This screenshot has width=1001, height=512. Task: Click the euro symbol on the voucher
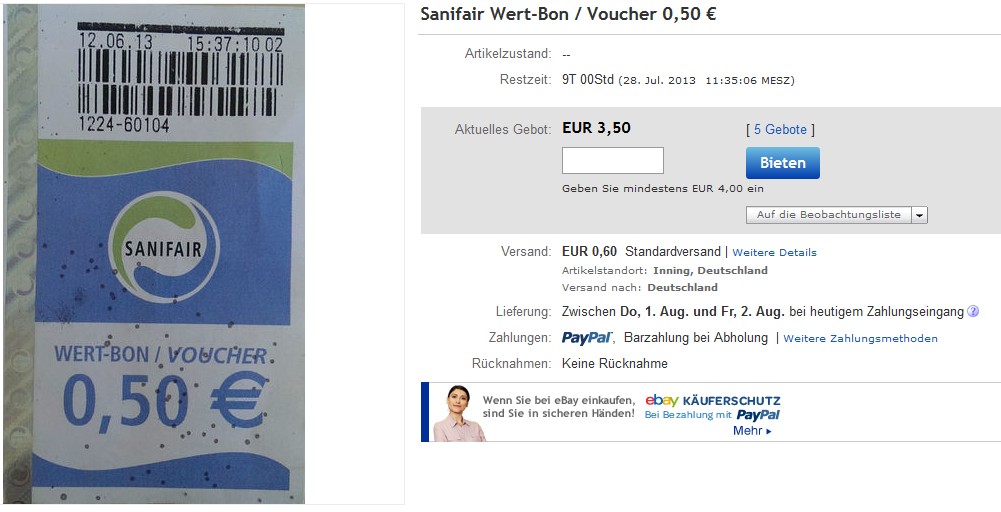[x=238, y=400]
